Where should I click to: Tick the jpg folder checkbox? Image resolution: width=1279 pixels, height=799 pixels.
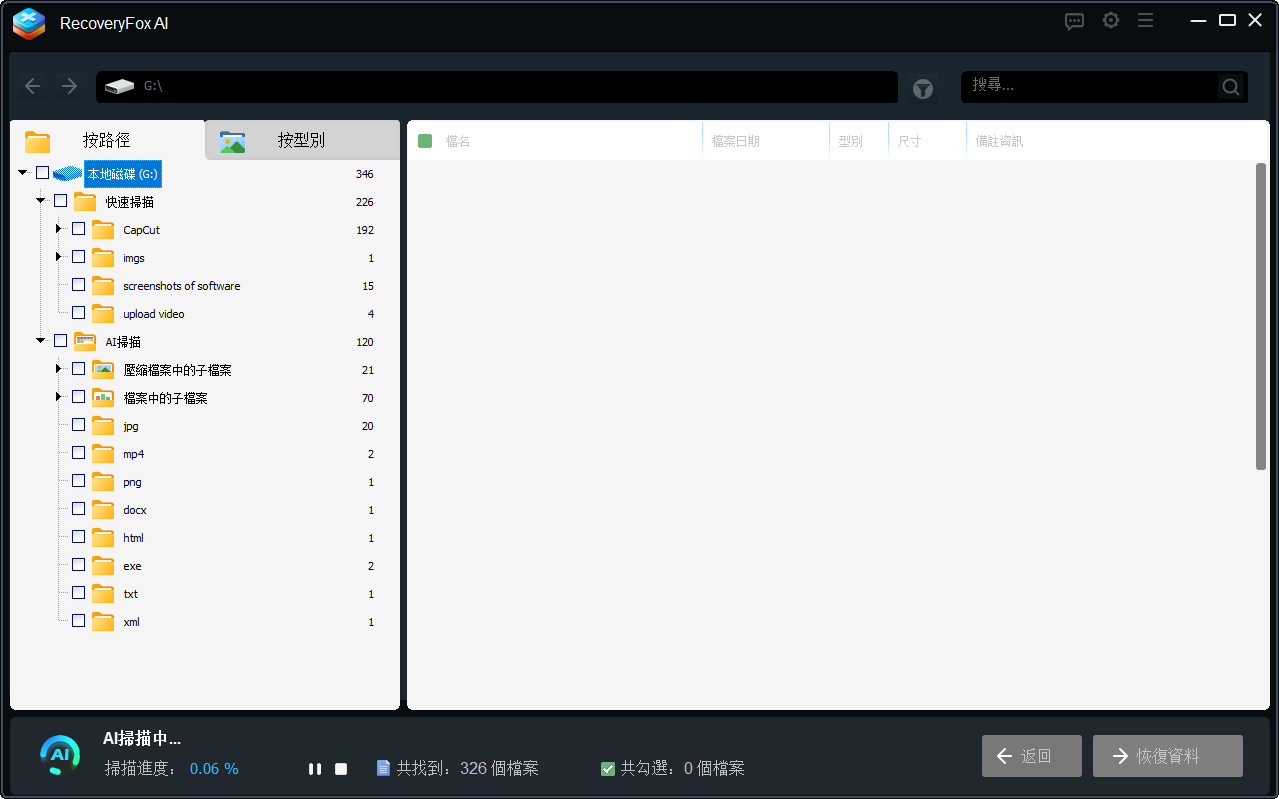[79, 425]
